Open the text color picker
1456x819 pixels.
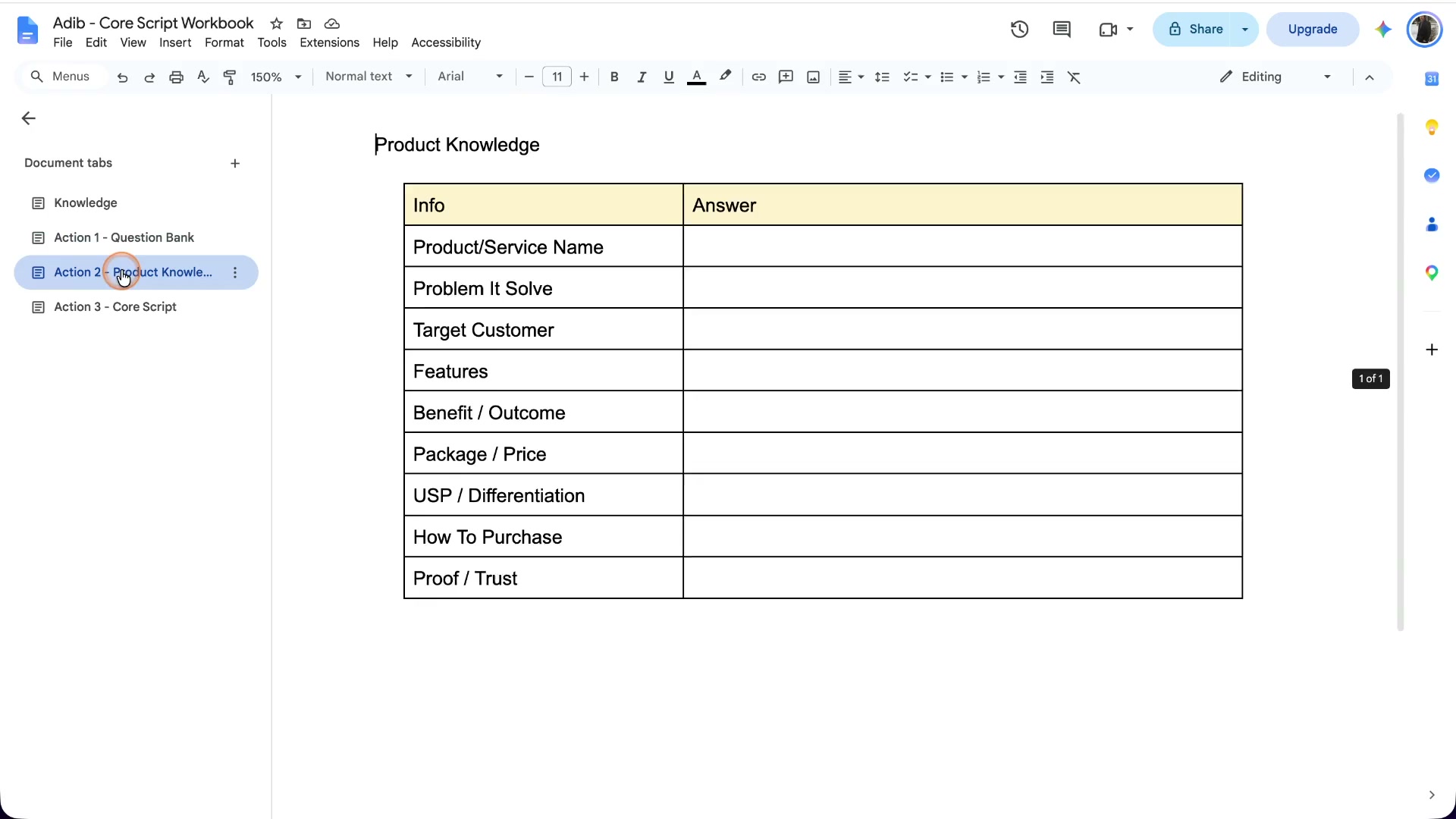(x=696, y=77)
